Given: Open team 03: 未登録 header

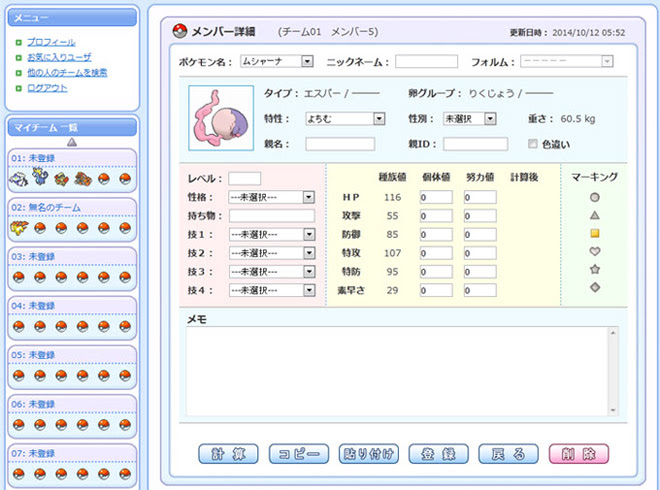Looking at the screenshot, I should tap(33, 257).
